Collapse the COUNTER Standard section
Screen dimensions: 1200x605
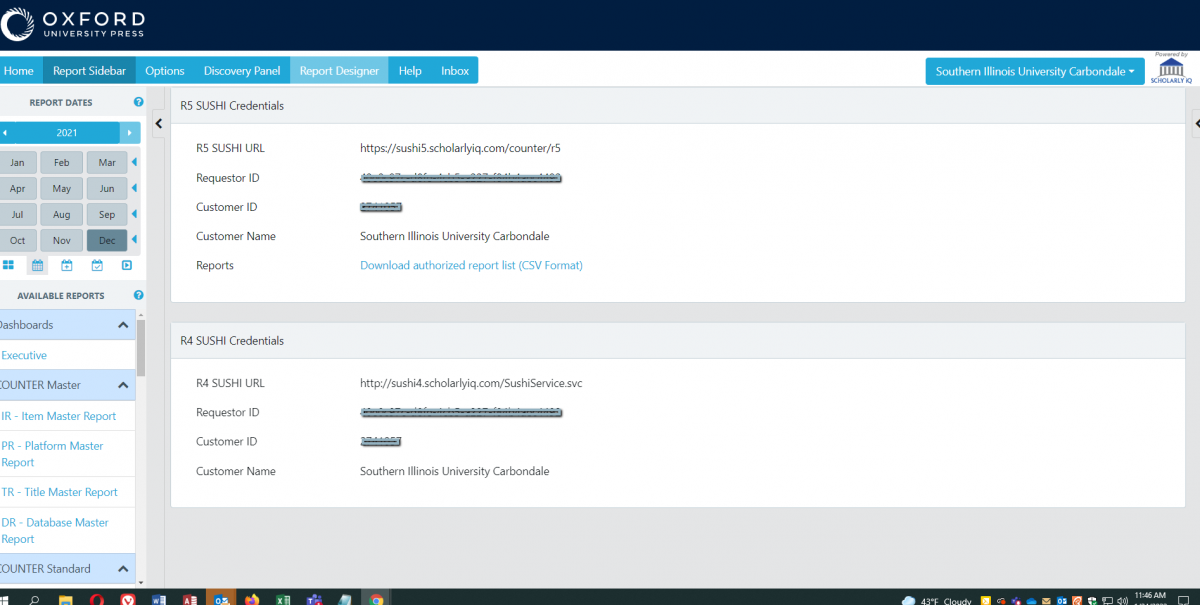pyautogui.click(x=123, y=569)
